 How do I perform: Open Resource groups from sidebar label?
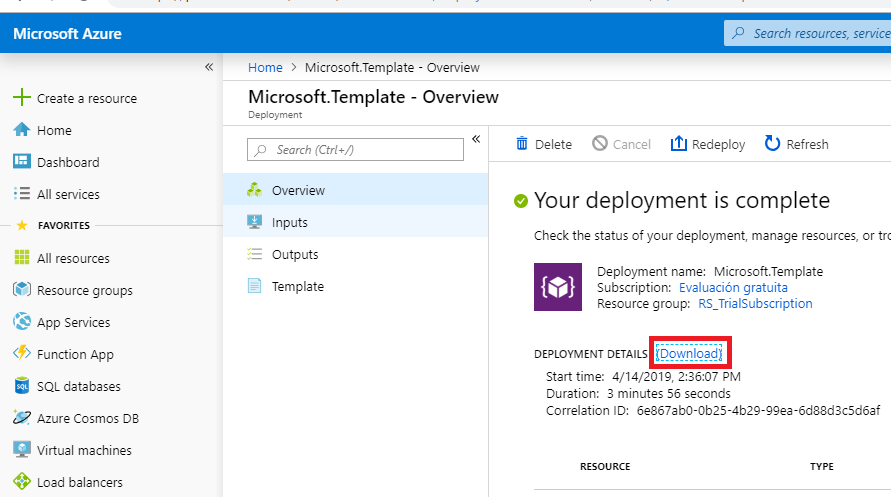pos(85,290)
